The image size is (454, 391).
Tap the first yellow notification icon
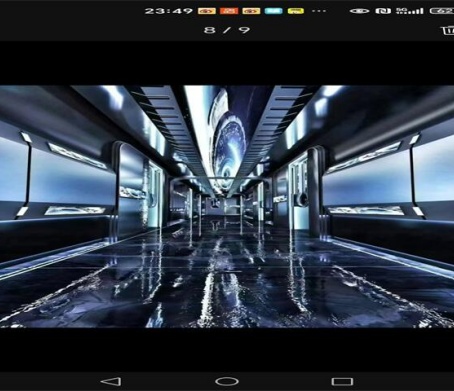207,11
